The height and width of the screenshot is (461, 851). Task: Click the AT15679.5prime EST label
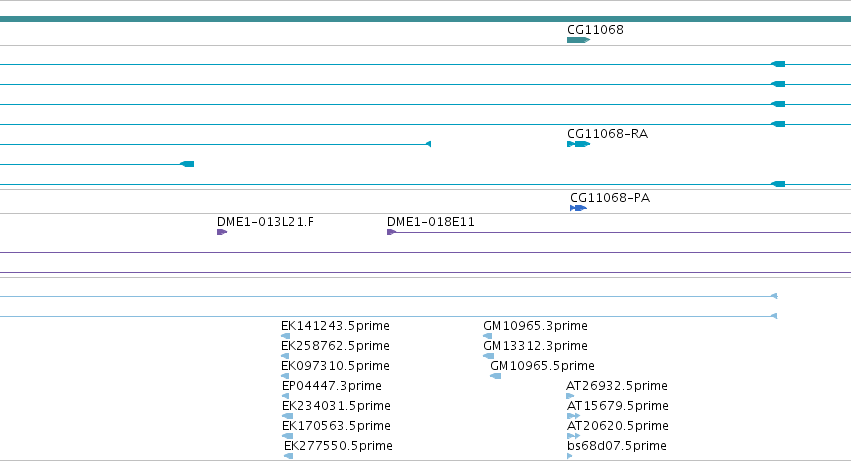[618, 406]
